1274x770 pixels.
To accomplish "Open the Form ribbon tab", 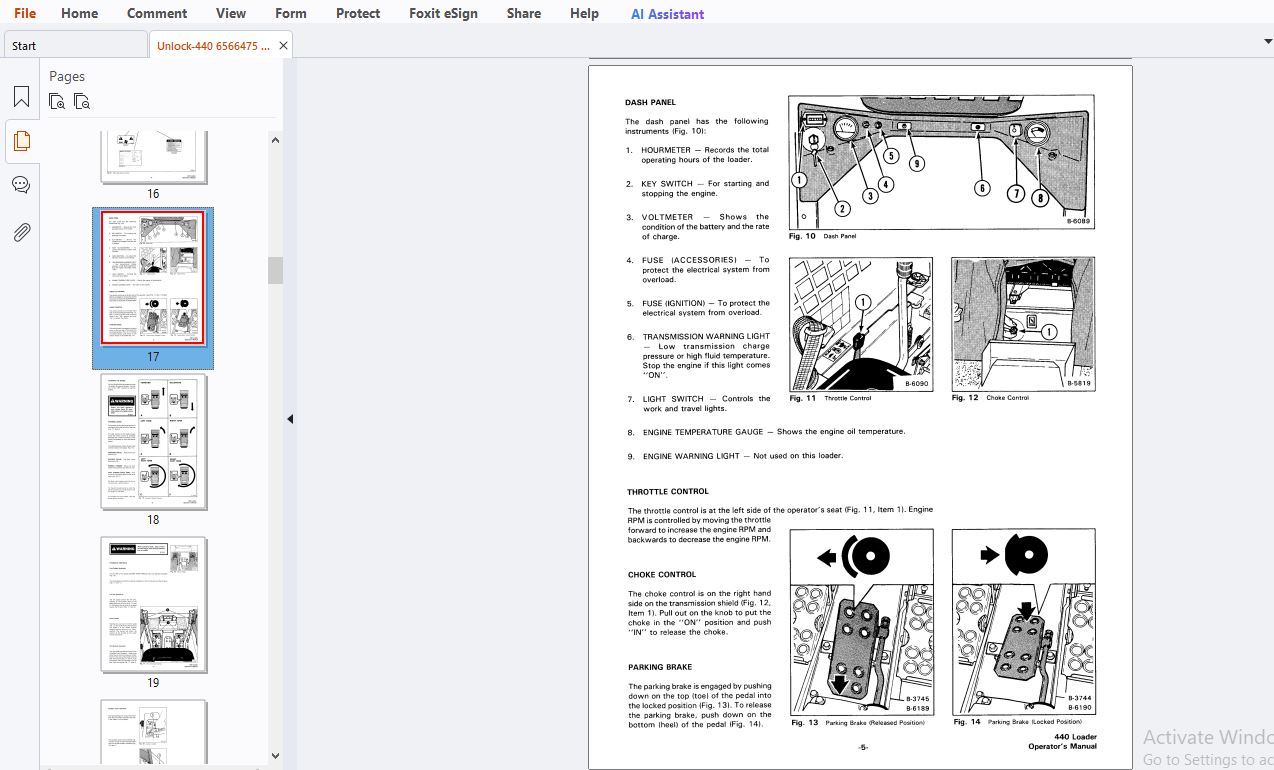I will 291,13.
